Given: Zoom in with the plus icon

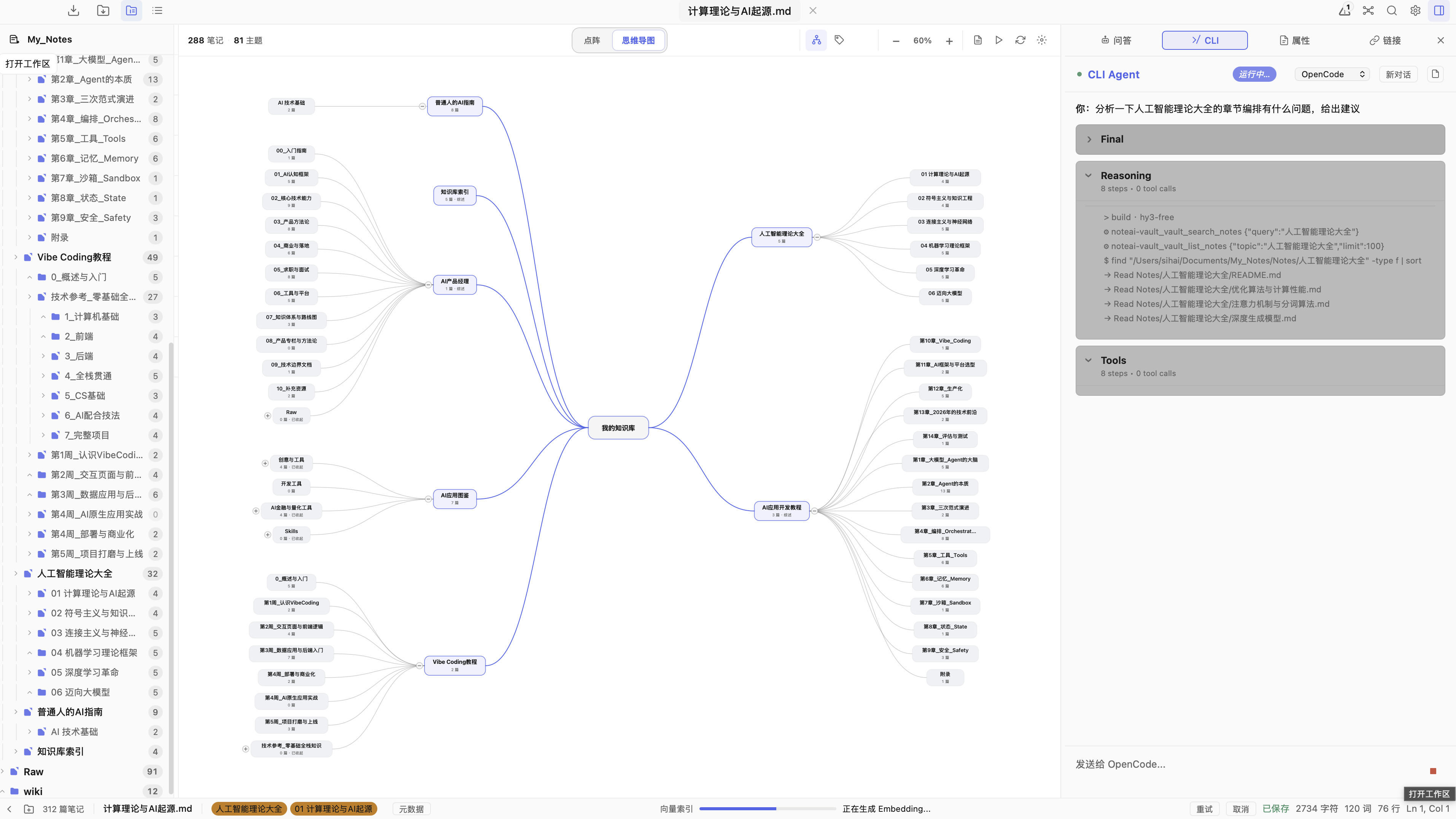Looking at the screenshot, I should 949,41.
